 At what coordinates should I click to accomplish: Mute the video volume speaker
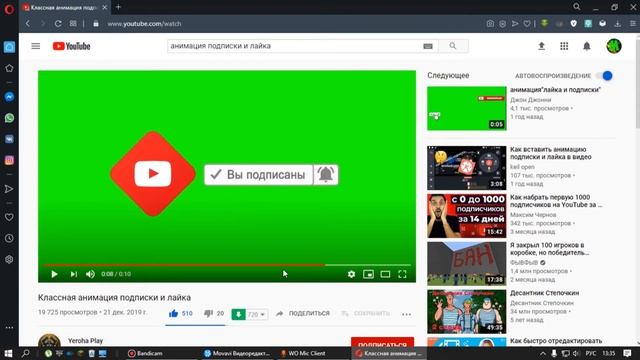click(91, 274)
